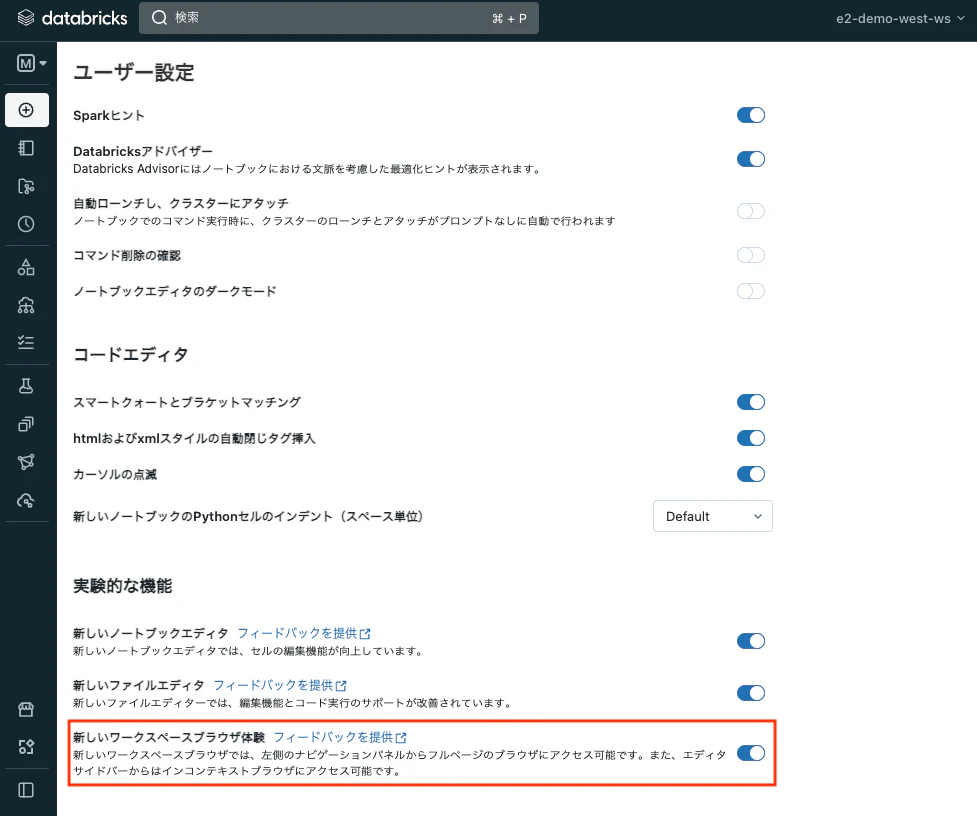Toggle the Databricksアドバイザー switch

(751, 159)
